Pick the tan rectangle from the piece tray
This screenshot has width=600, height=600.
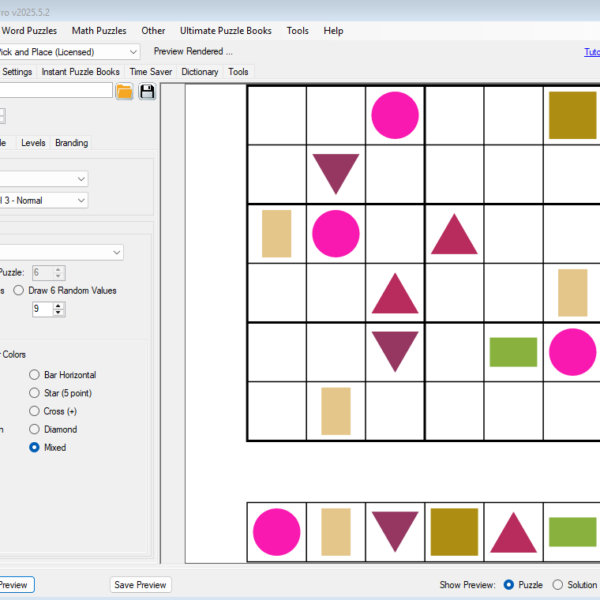coord(336,532)
